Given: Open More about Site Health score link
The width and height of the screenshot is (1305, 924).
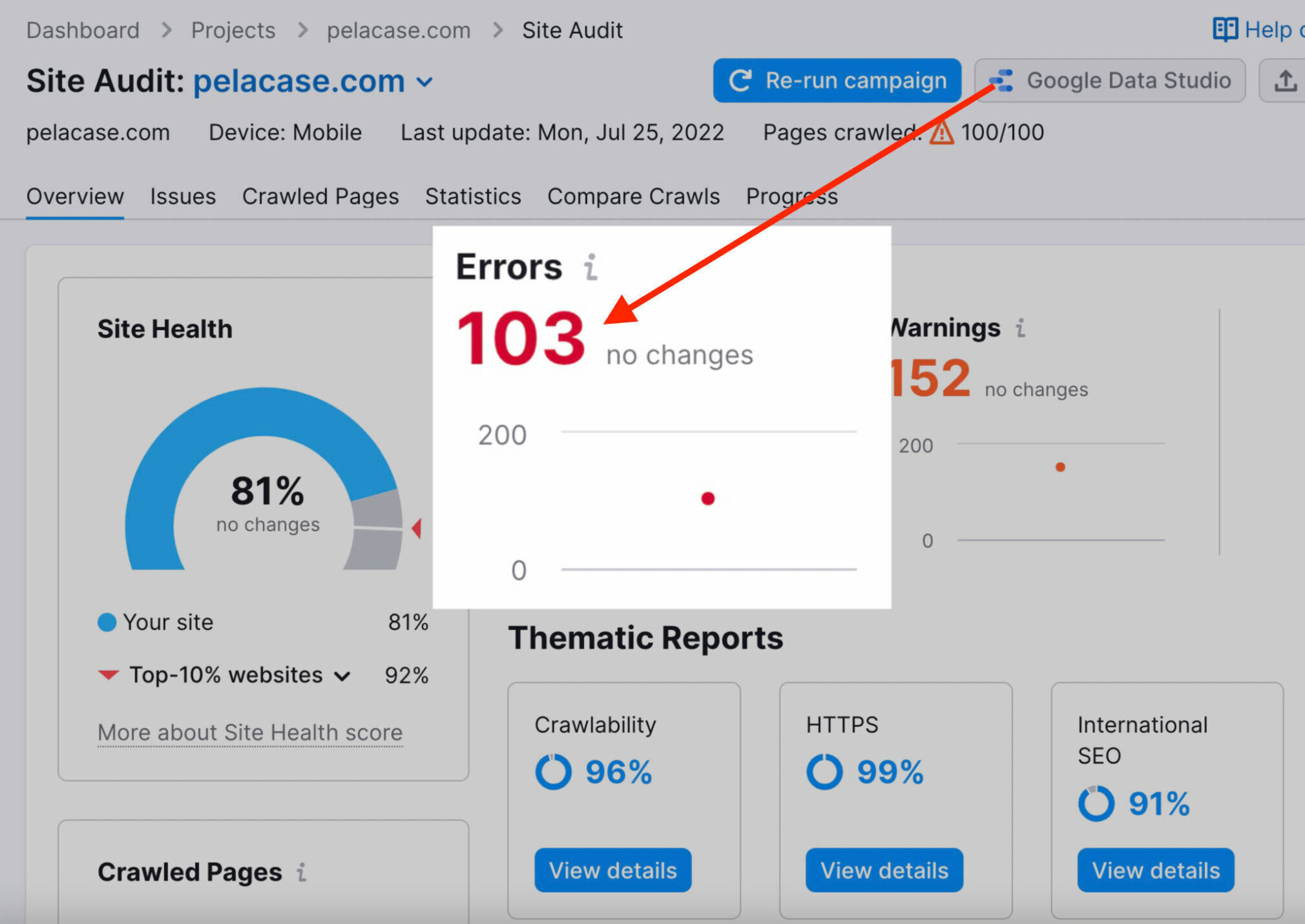Looking at the screenshot, I should point(250,733).
